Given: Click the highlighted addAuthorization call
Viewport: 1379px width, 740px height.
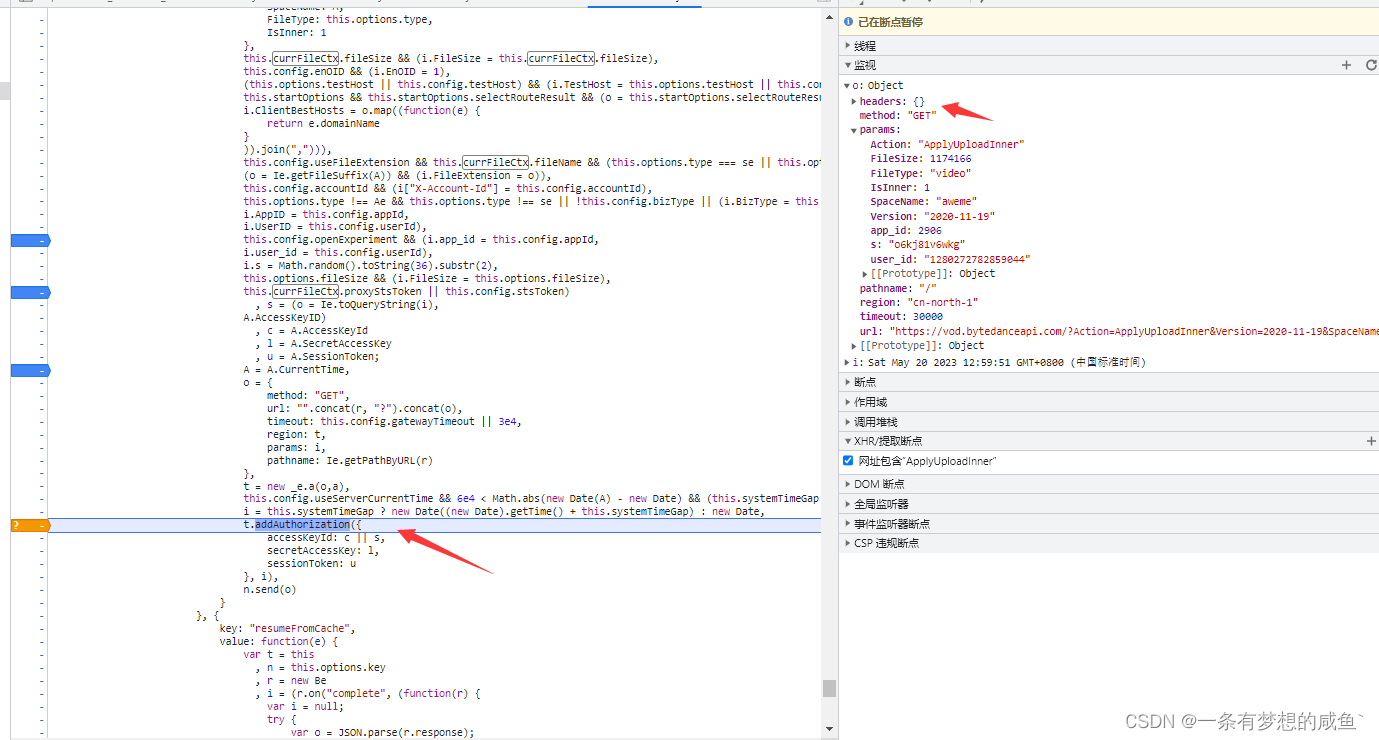Looking at the screenshot, I should coord(302,525).
